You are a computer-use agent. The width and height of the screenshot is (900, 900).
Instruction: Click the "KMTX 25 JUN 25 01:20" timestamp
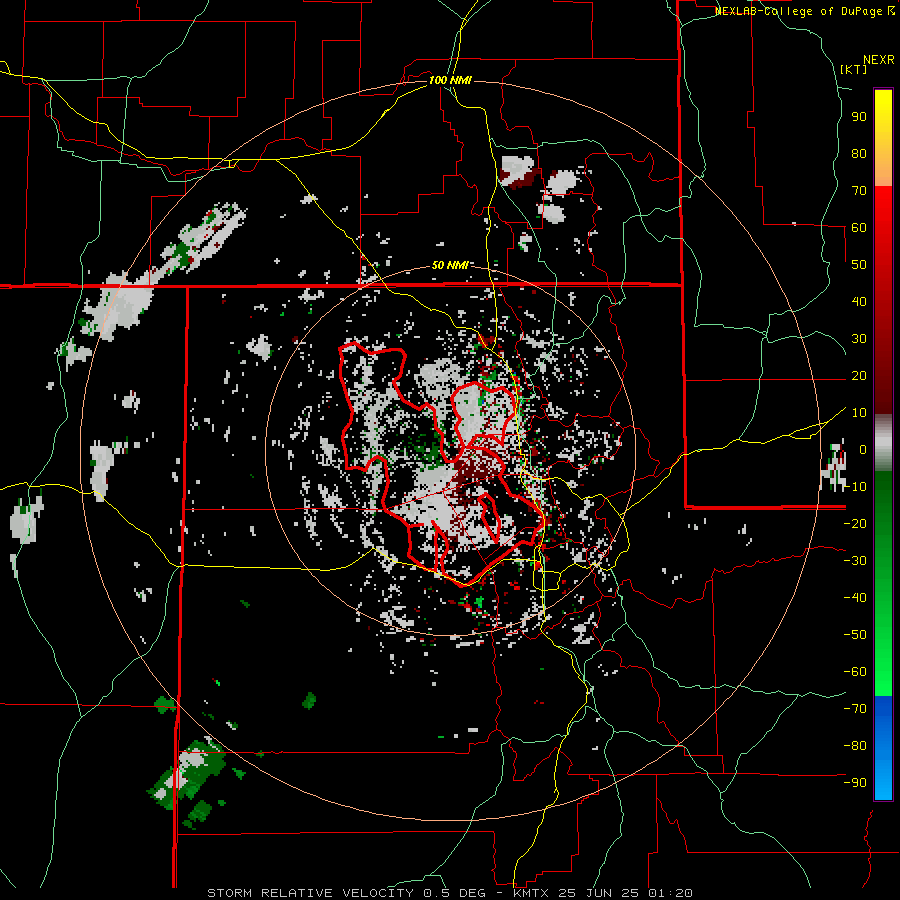coord(603,893)
